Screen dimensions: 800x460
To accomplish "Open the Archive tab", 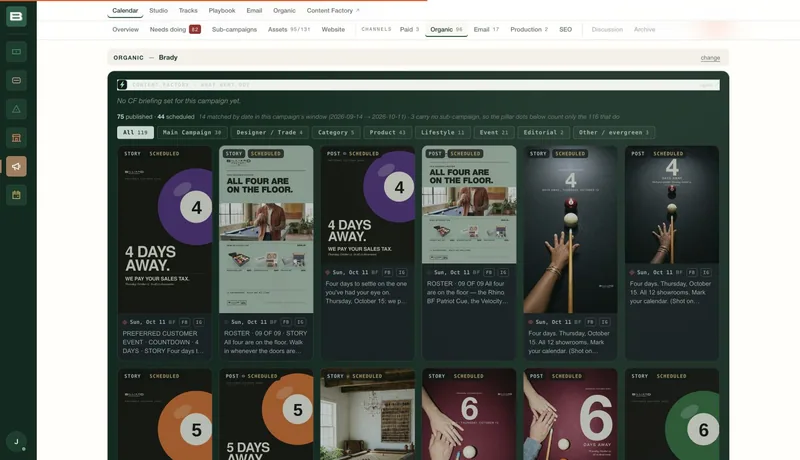I will pos(644,30).
